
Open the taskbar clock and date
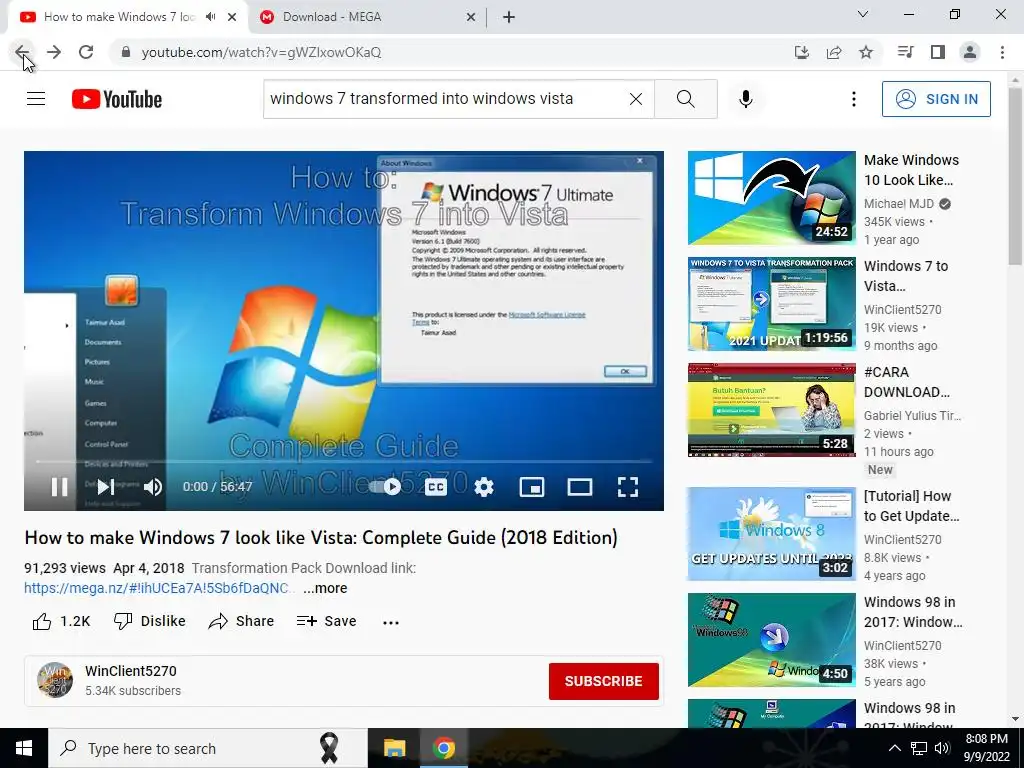tap(986, 748)
